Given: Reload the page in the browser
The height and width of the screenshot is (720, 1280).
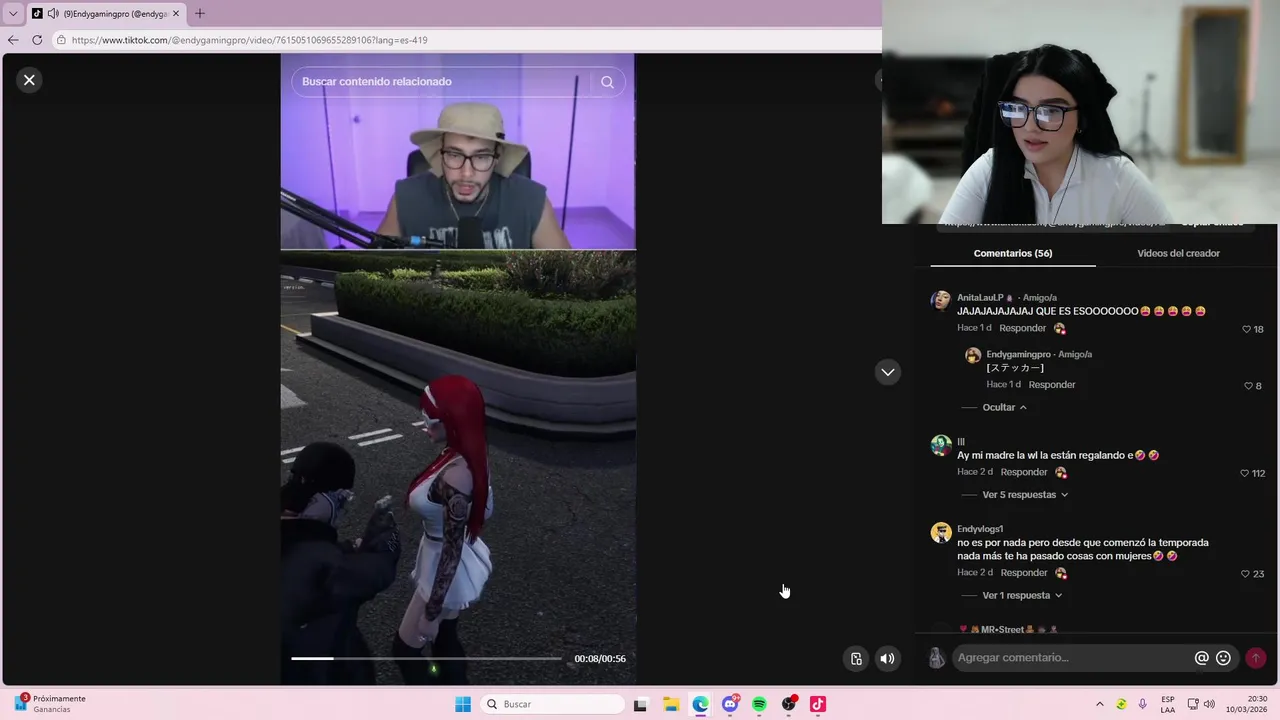Looking at the screenshot, I should (37, 40).
